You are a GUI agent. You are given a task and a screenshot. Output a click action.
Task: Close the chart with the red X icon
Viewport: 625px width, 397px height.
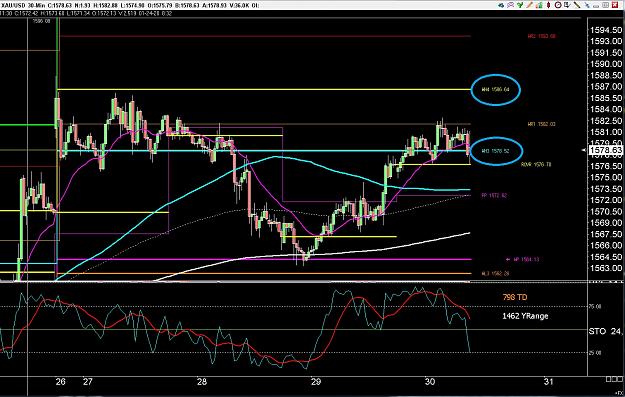[615, 5]
